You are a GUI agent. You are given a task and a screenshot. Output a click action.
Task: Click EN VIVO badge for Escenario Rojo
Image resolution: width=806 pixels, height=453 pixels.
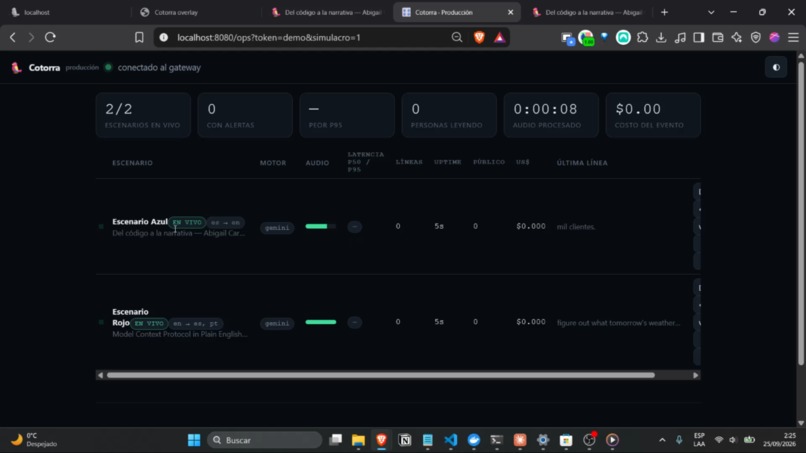[x=149, y=323]
